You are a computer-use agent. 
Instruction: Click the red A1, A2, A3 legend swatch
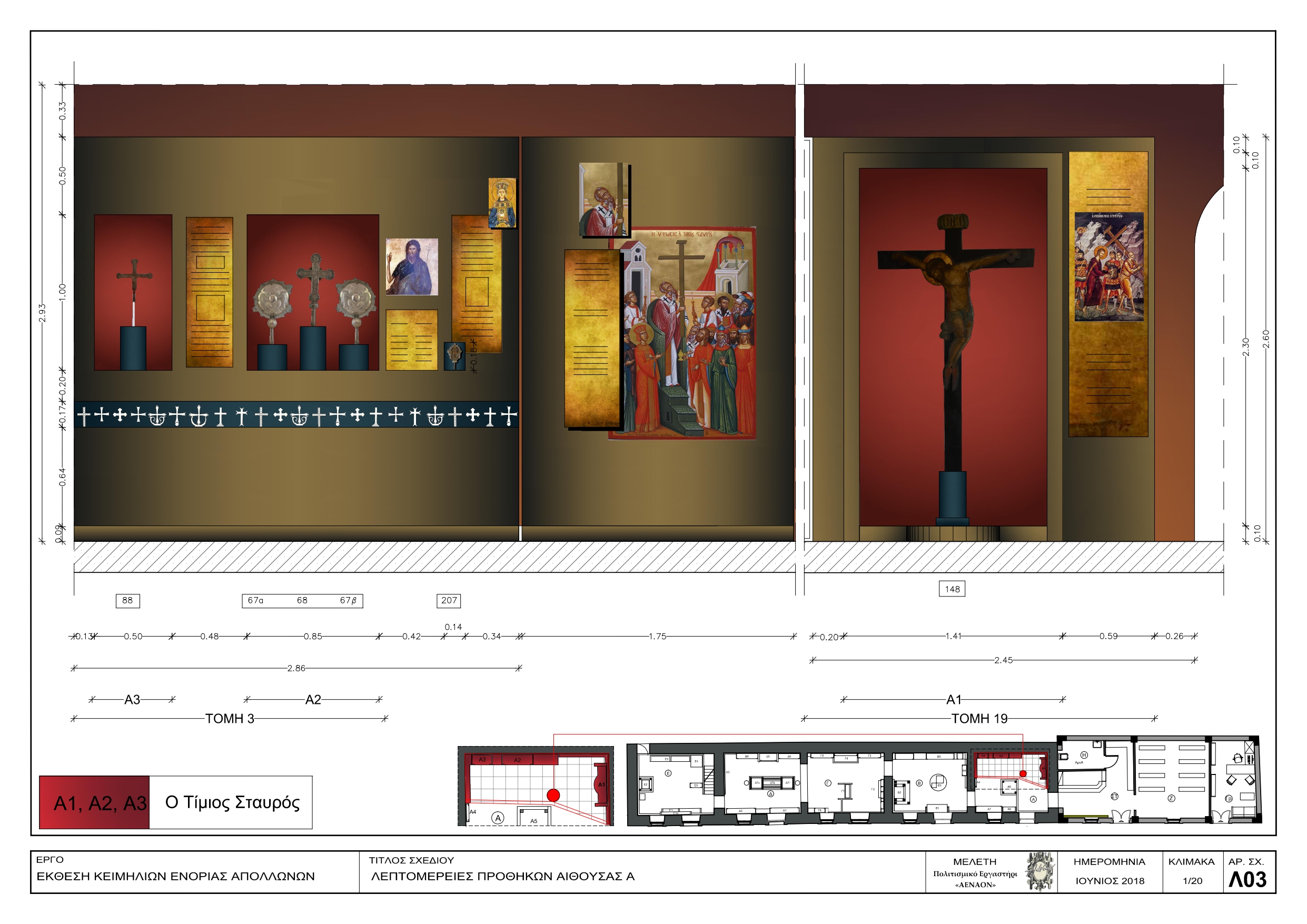[x=94, y=802]
